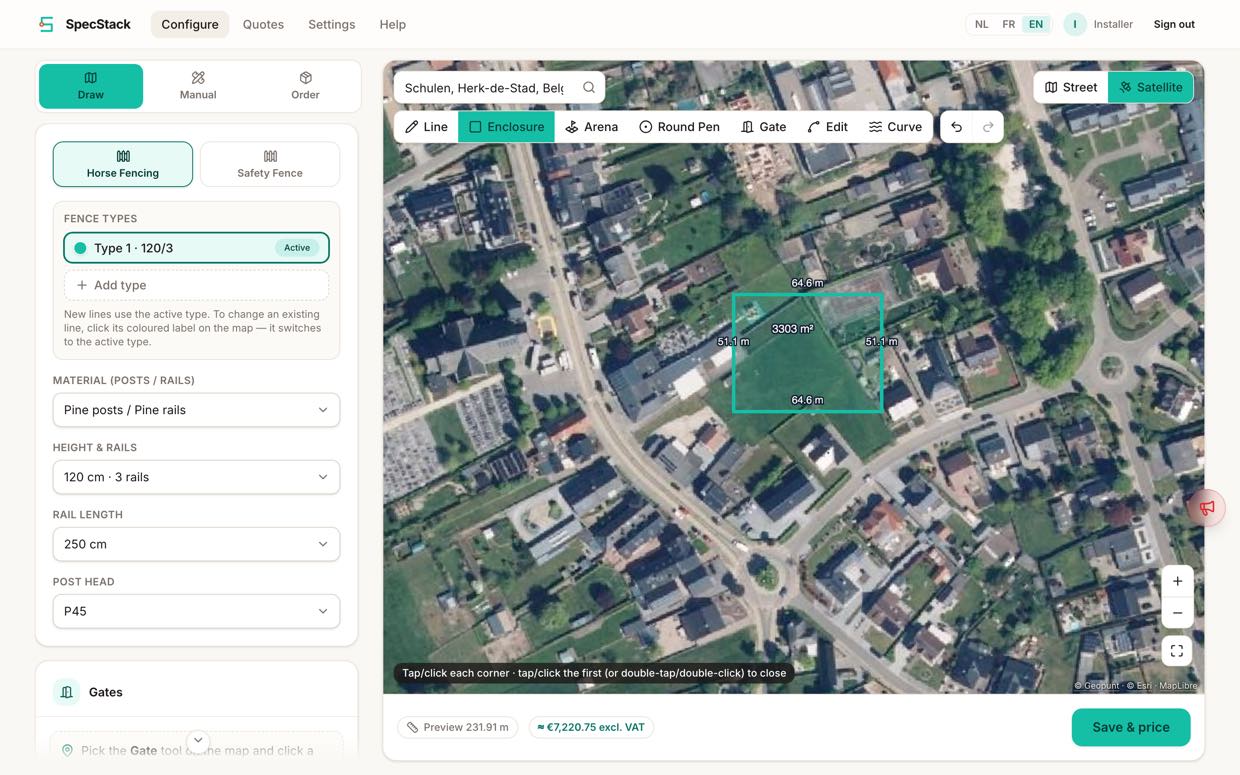Open the Order tab
Image resolution: width=1240 pixels, height=775 pixels.
[305, 86]
